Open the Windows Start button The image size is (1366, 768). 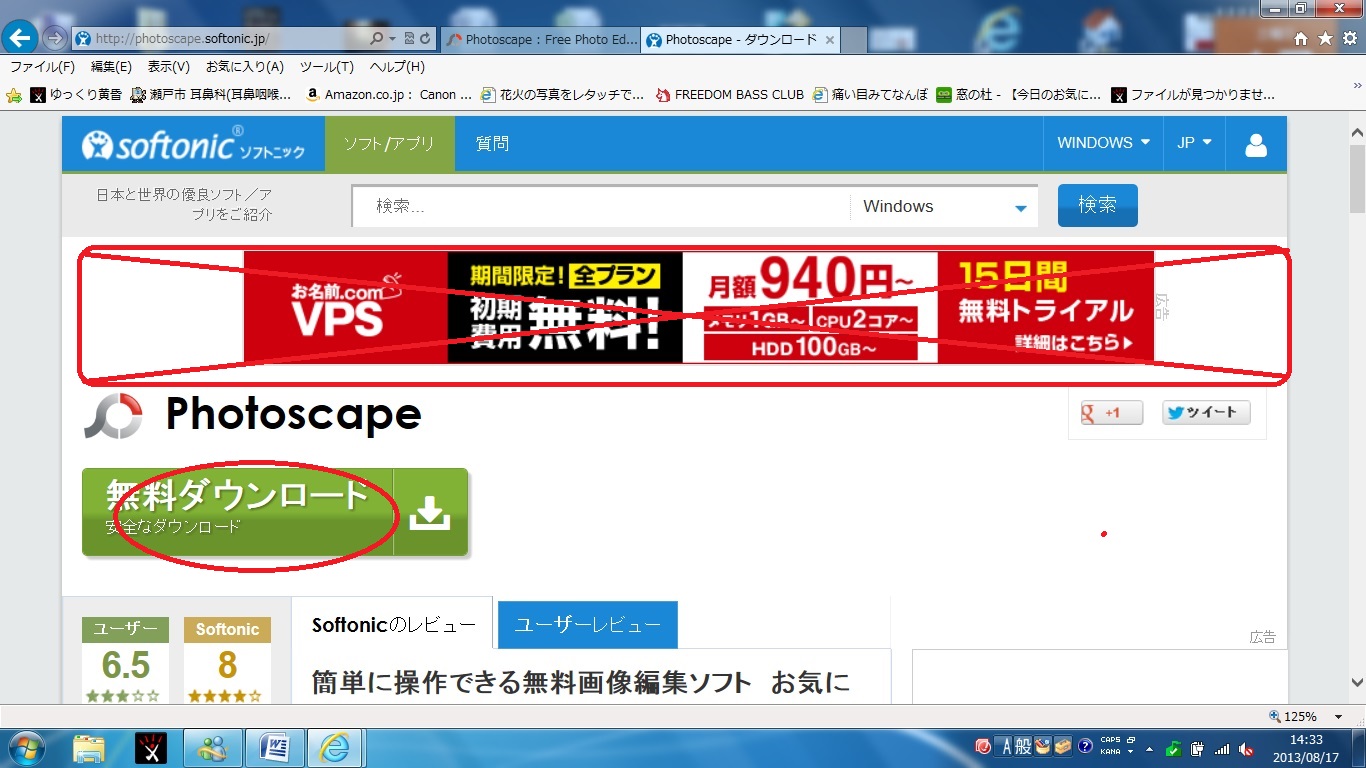pos(28,747)
